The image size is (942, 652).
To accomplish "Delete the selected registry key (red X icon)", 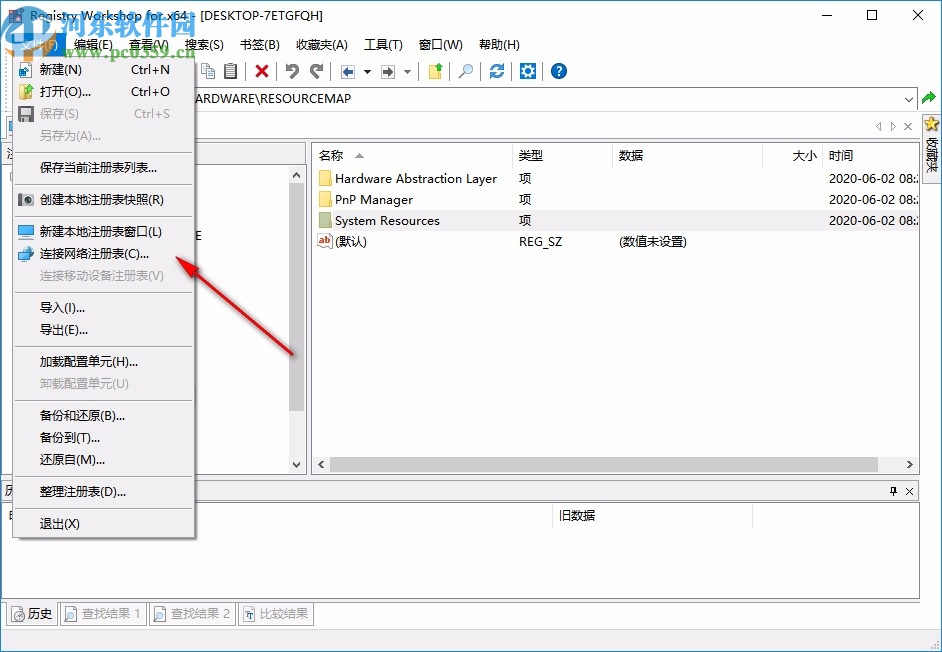I will pyautogui.click(x=261, y=71).
